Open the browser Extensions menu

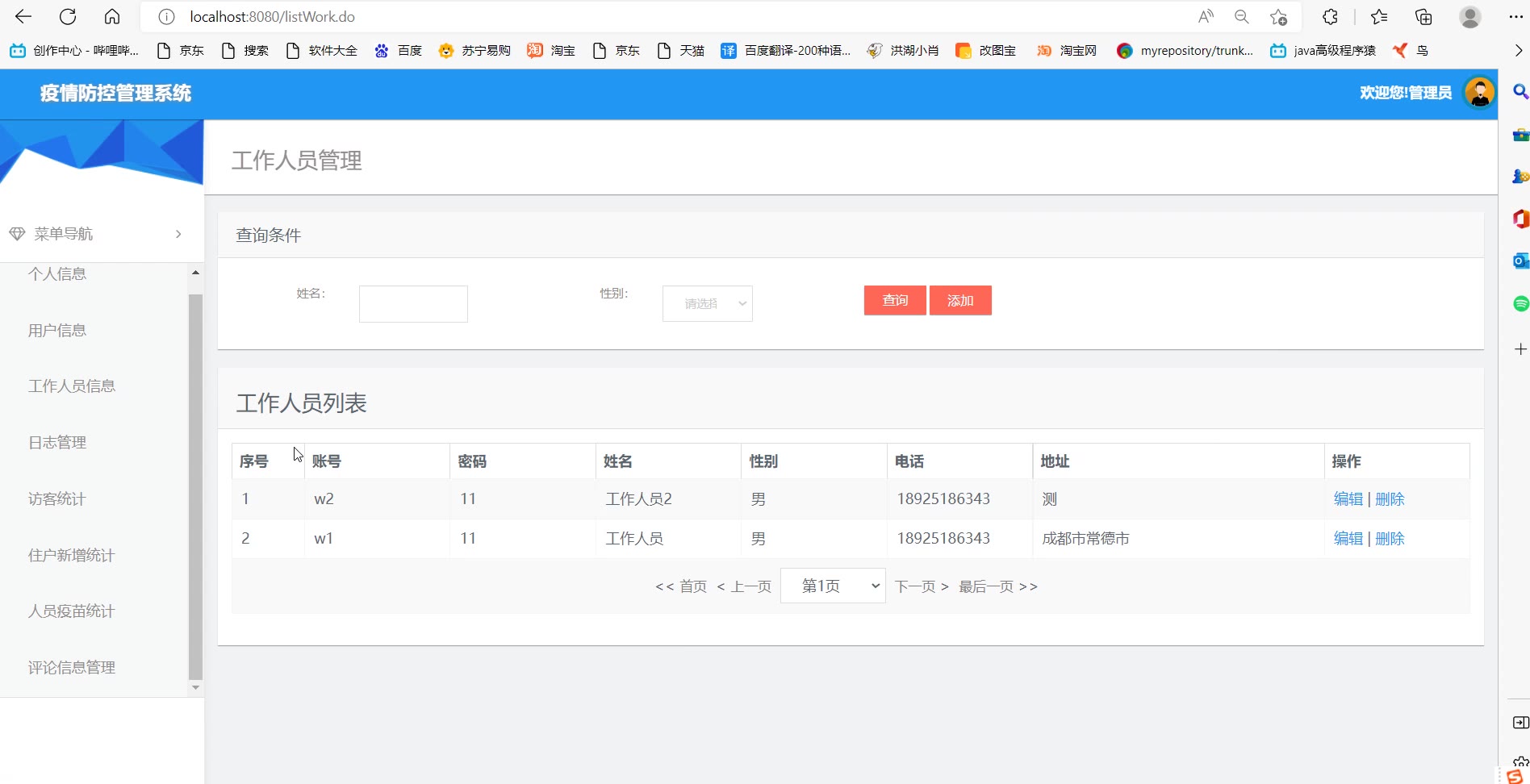[1331, 17]
